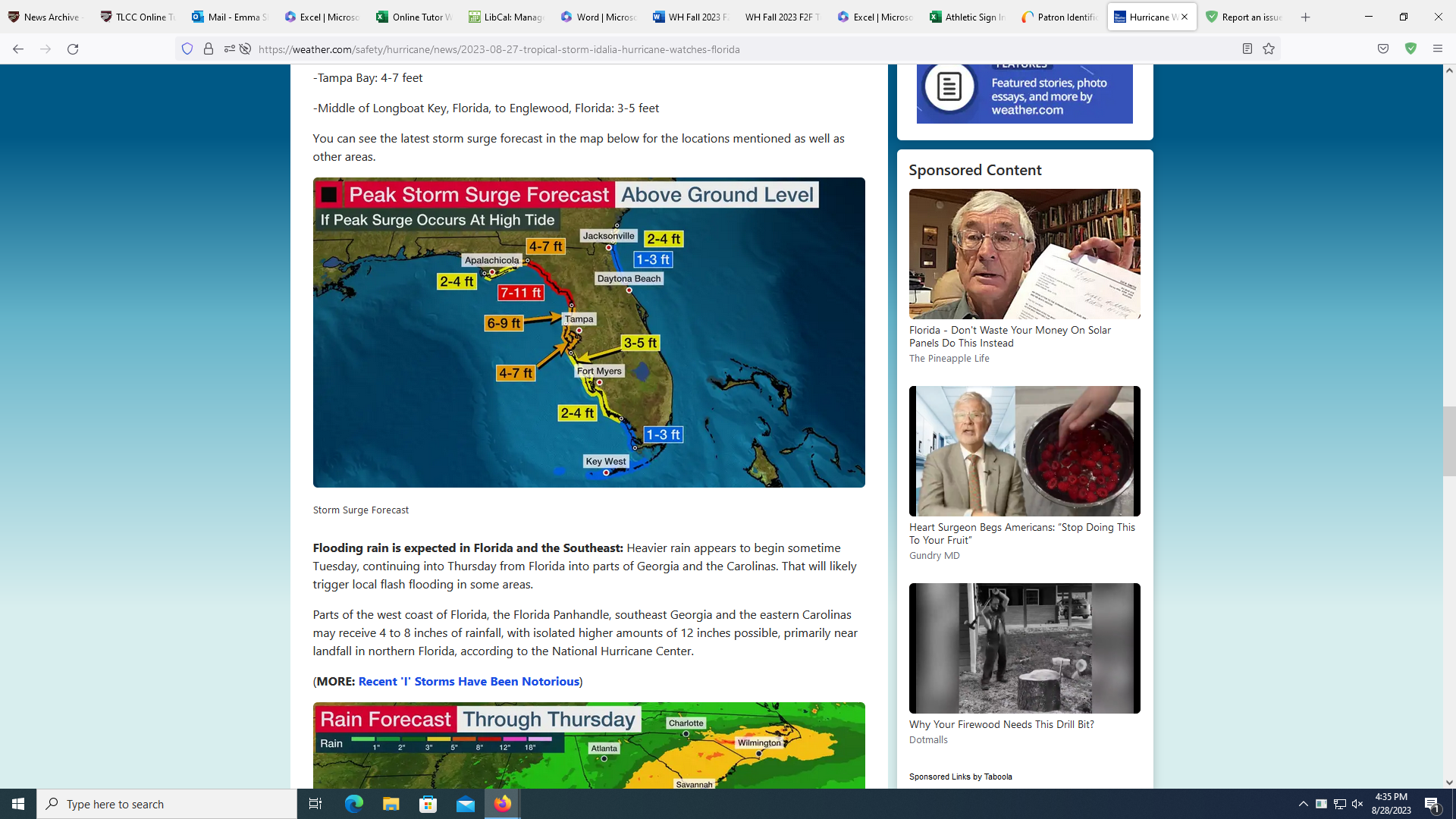Bookmark this page using the star icon
This screenshot has height=819, width=1456.
point(1269,49)
